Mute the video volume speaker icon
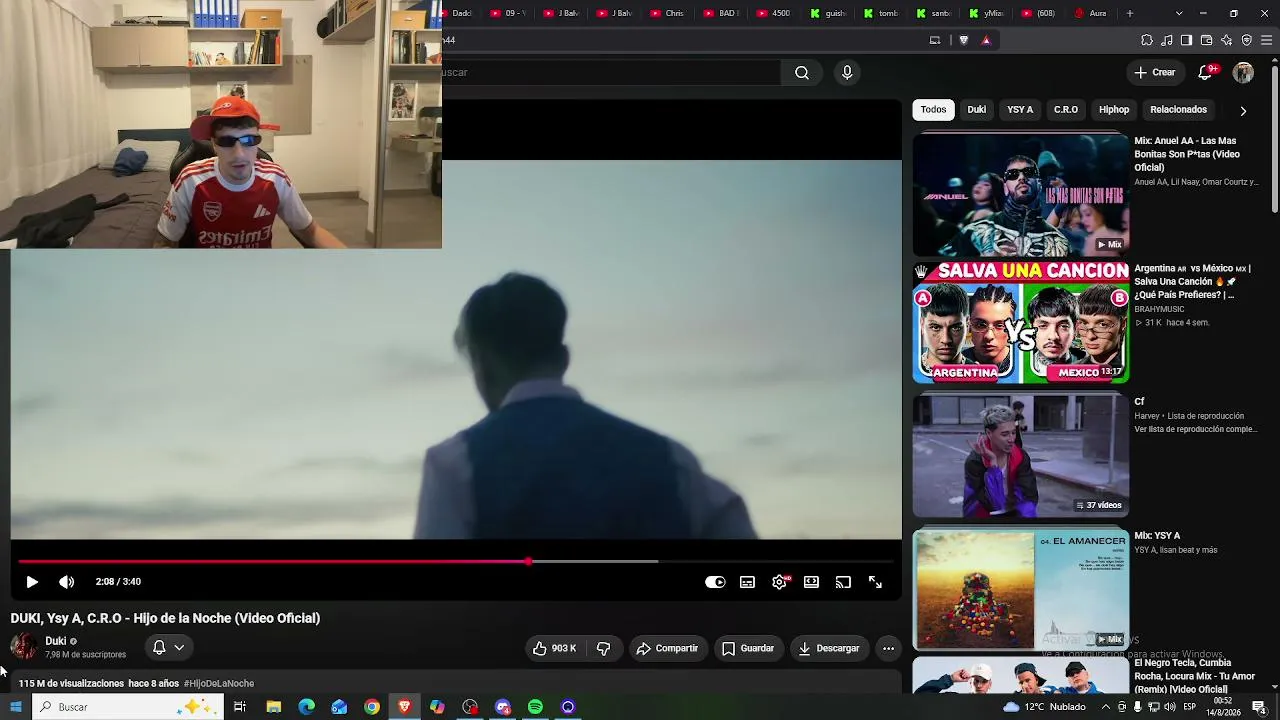 point(66,582)
